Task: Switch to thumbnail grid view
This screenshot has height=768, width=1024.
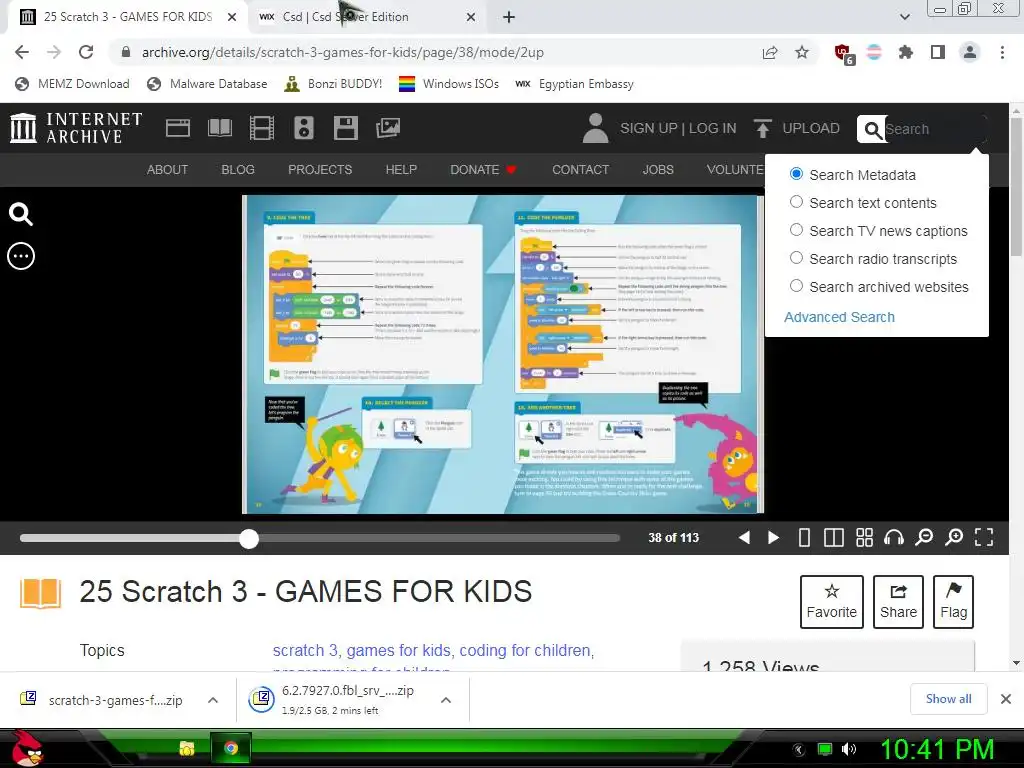Action: pyautogui.click(x=864, y=537)
